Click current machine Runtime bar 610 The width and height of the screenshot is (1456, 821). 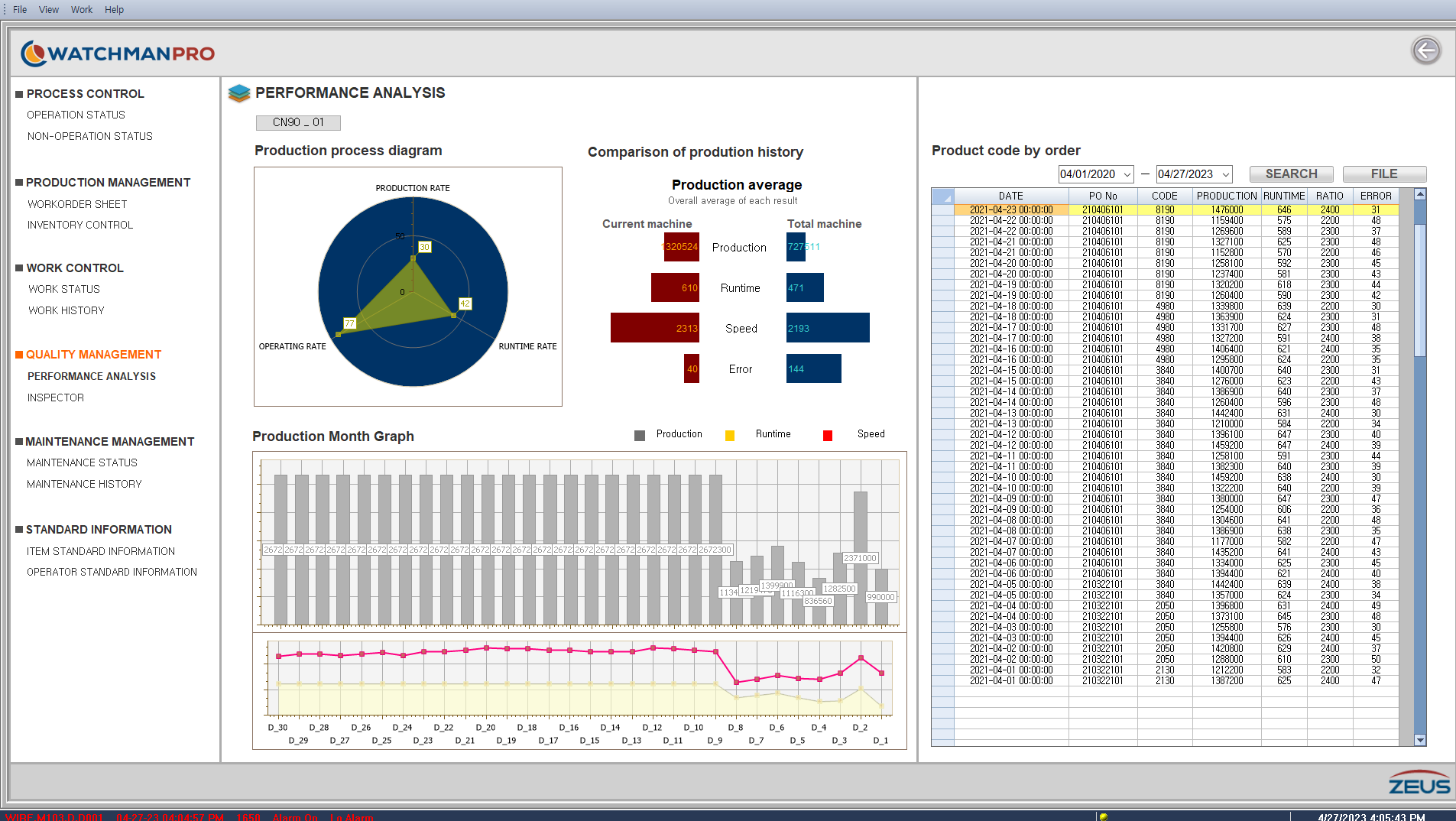(675, 287)
